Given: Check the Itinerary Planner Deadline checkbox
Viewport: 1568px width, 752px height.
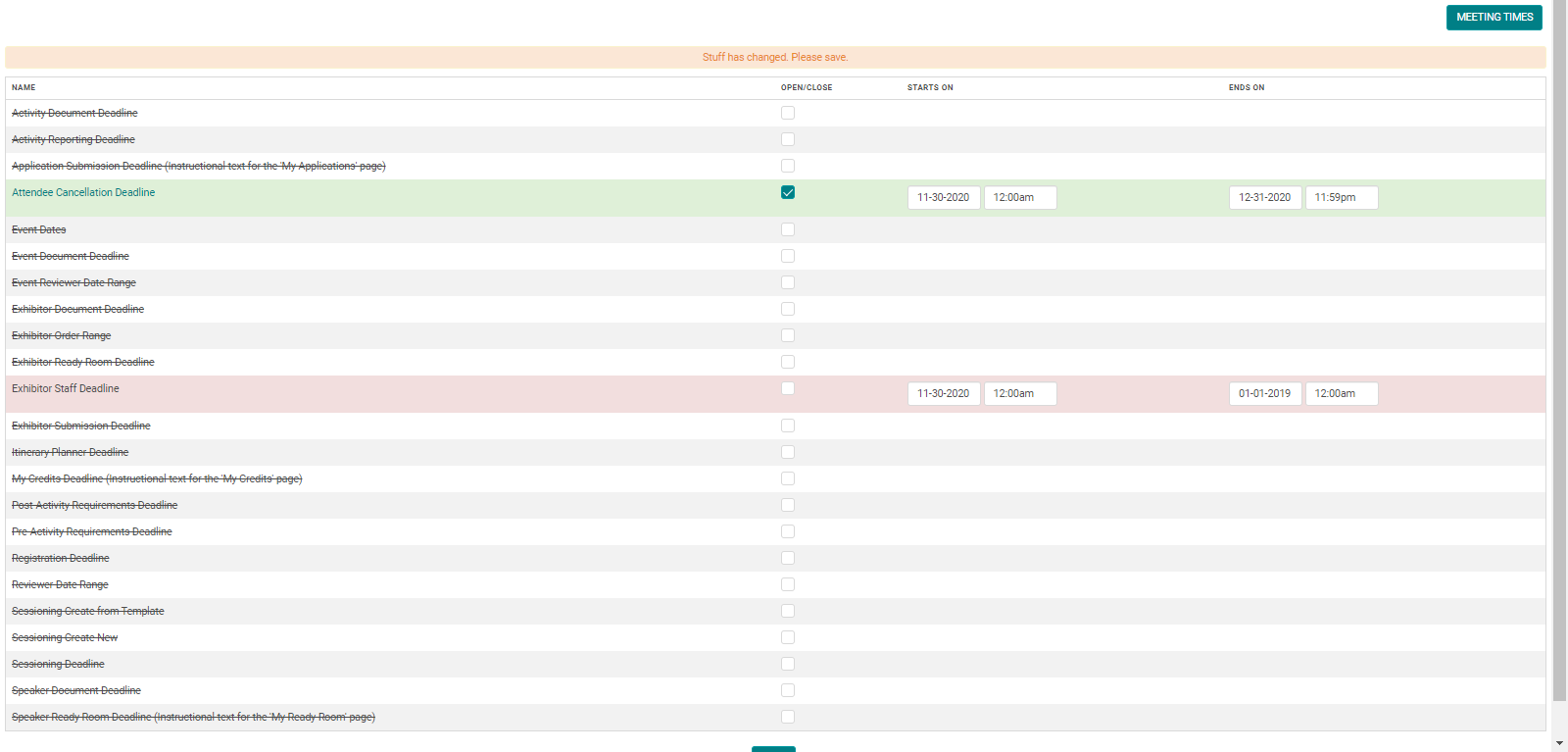Looking at the screenshot, I should (x=788, y=452).
